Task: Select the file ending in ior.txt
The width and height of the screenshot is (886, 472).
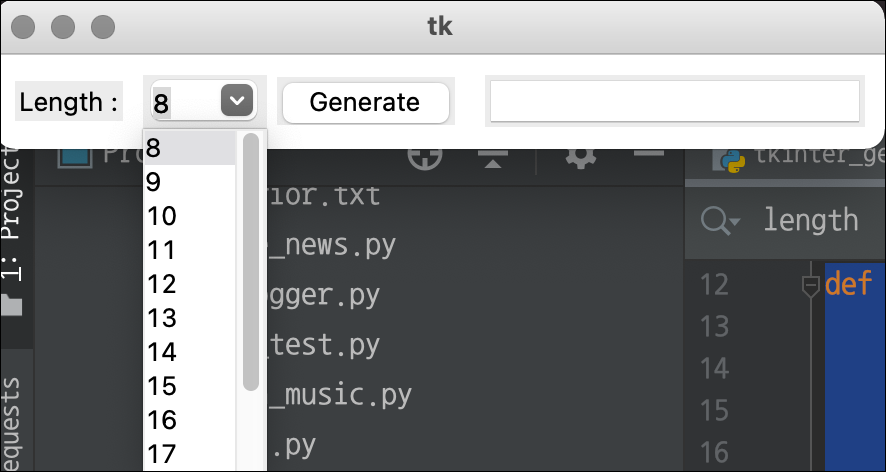Action: click(324, 196)
